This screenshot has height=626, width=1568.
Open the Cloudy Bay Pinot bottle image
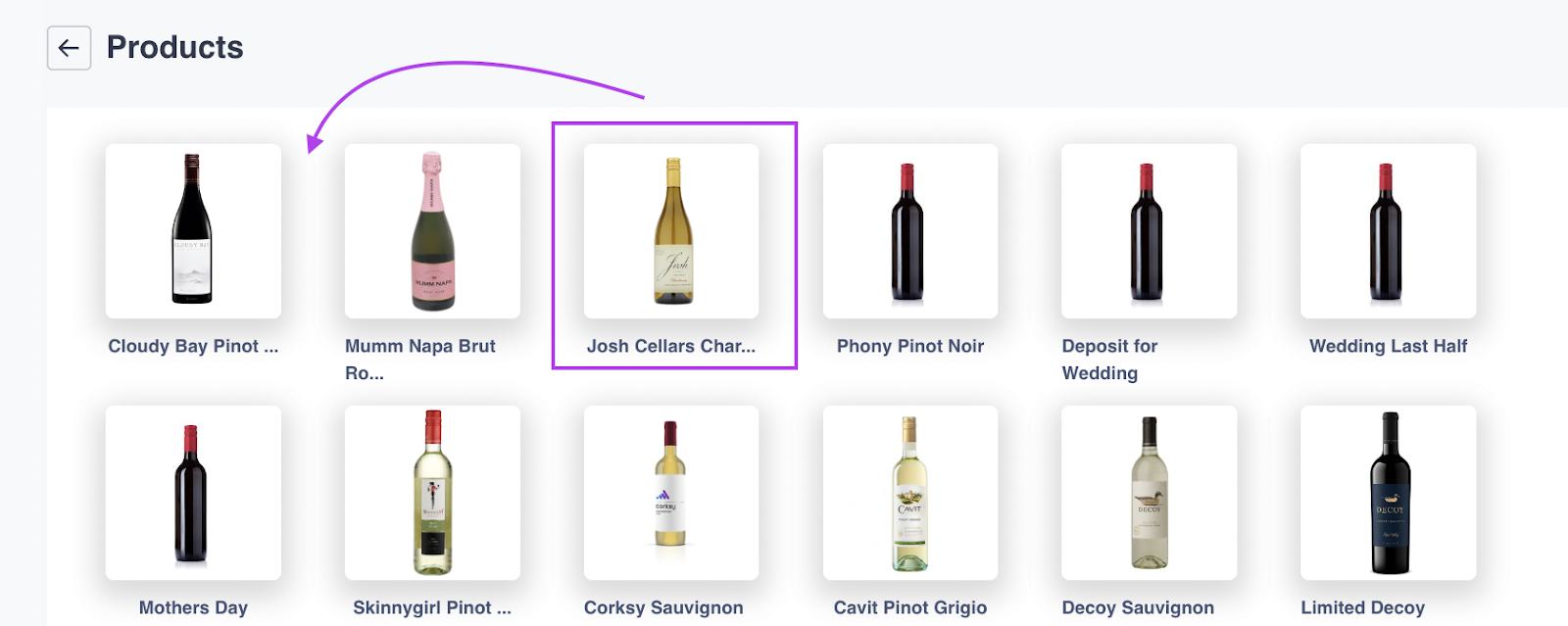point(193,231)
